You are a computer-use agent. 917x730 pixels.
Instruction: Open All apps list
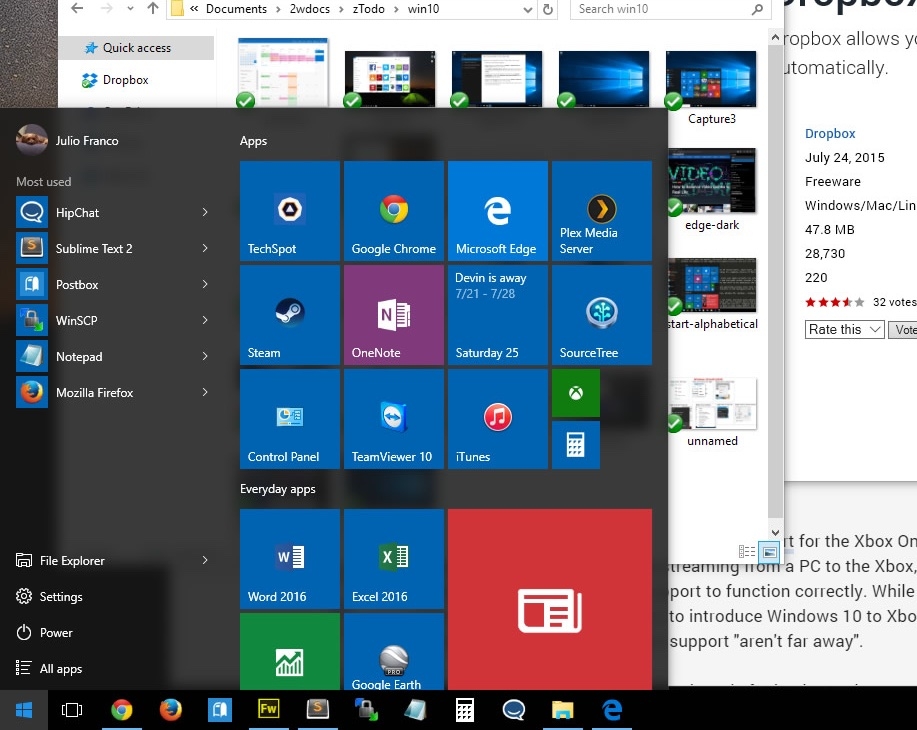pyautogui.click(x=60, y=669)
